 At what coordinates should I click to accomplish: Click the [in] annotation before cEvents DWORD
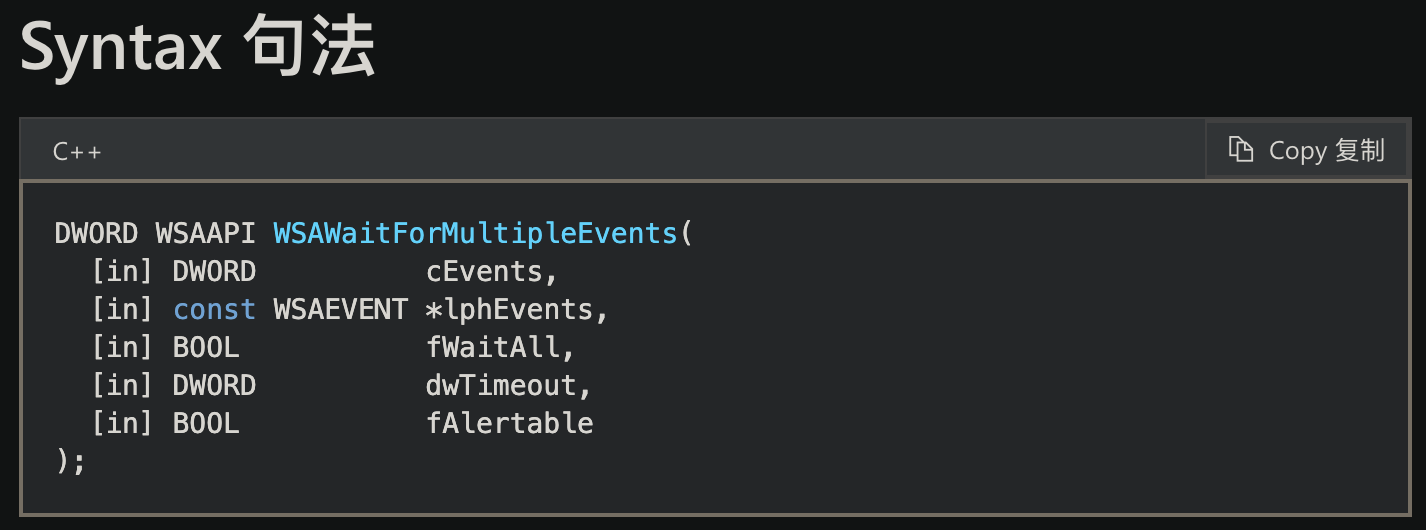click(x=121, y=272)
